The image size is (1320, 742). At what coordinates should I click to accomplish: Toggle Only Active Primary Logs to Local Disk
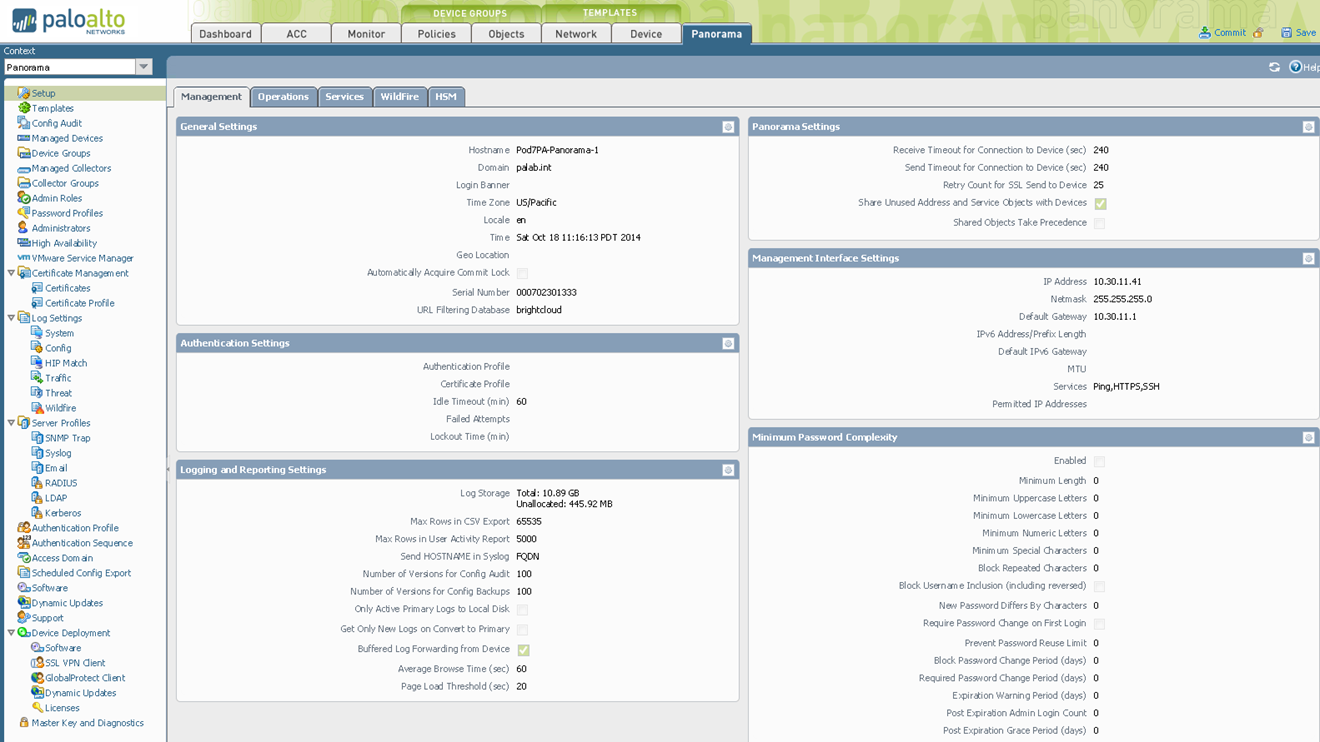[522, 610]
